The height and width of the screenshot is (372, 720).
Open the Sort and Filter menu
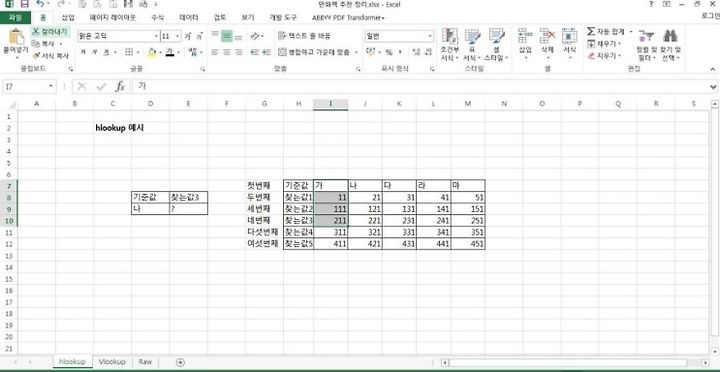coord(647,45)
